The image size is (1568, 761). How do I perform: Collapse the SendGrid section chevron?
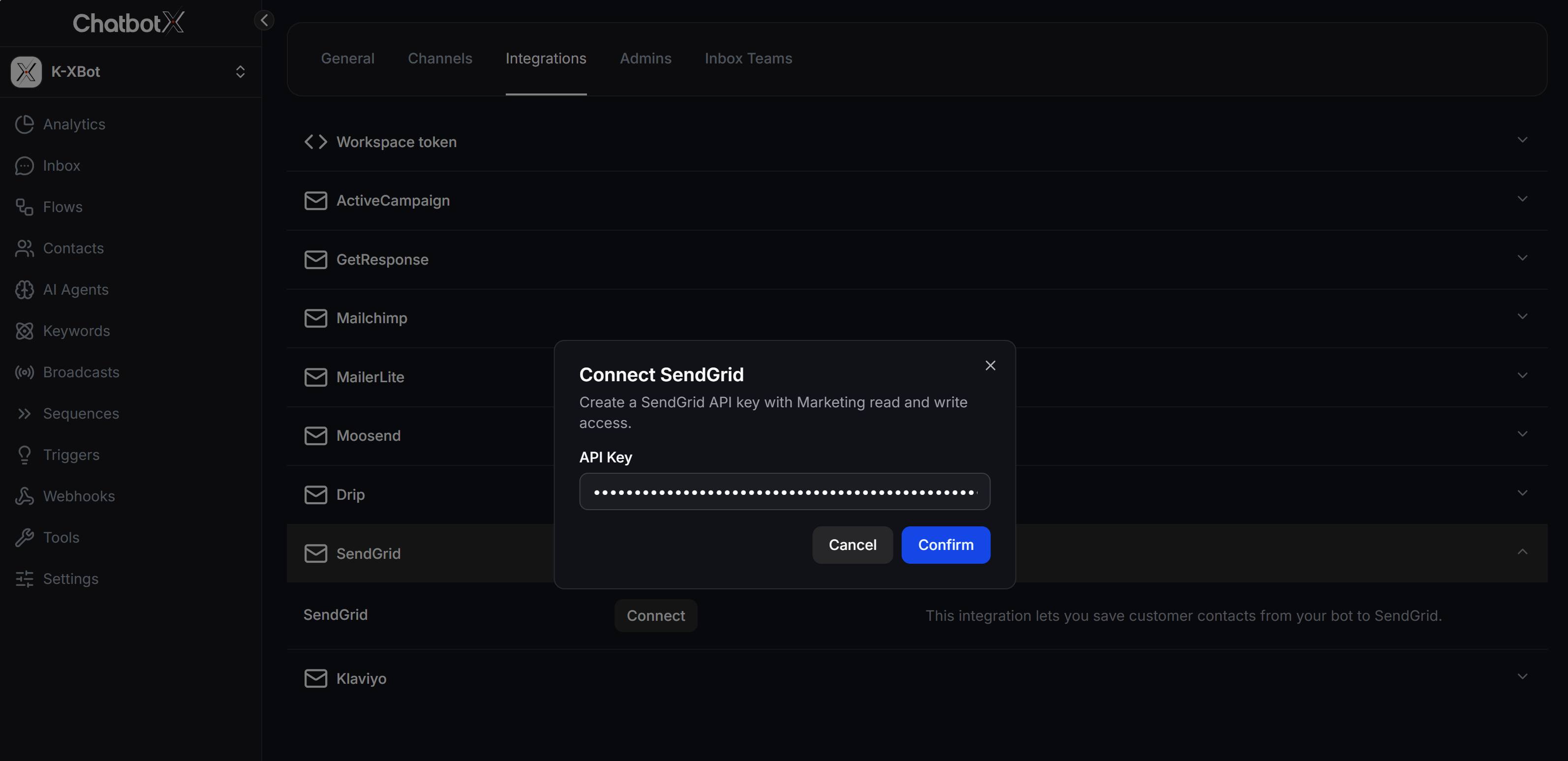(x=1522, y=552)
